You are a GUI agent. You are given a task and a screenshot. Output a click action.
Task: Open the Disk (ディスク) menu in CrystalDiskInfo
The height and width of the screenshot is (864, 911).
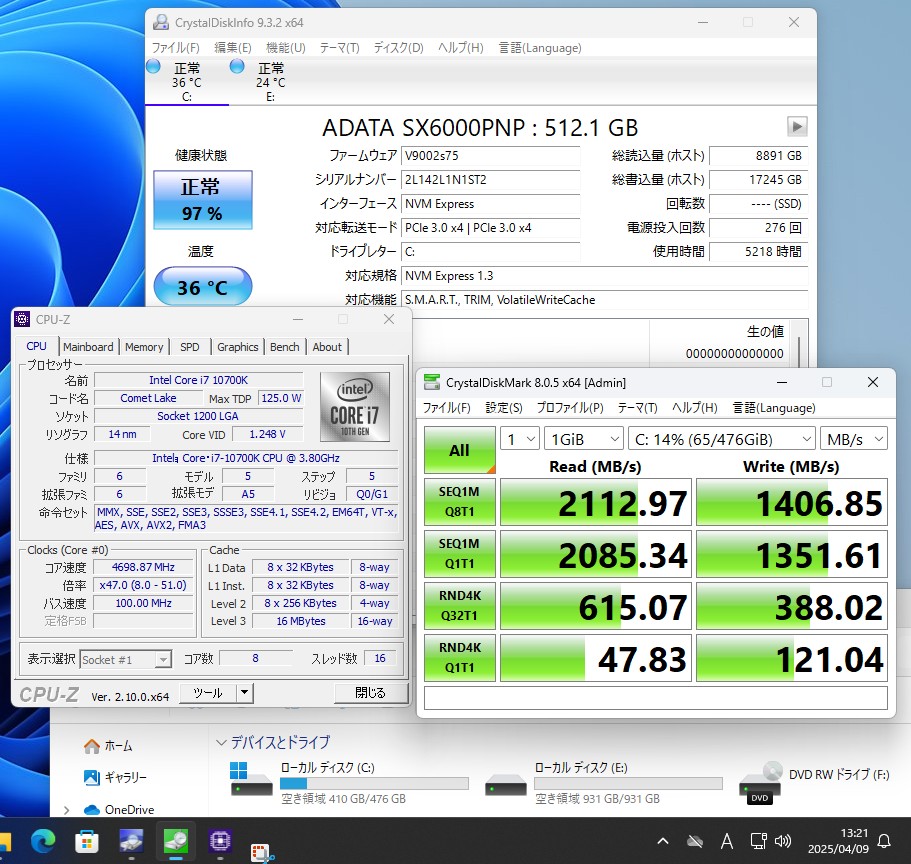399,48
